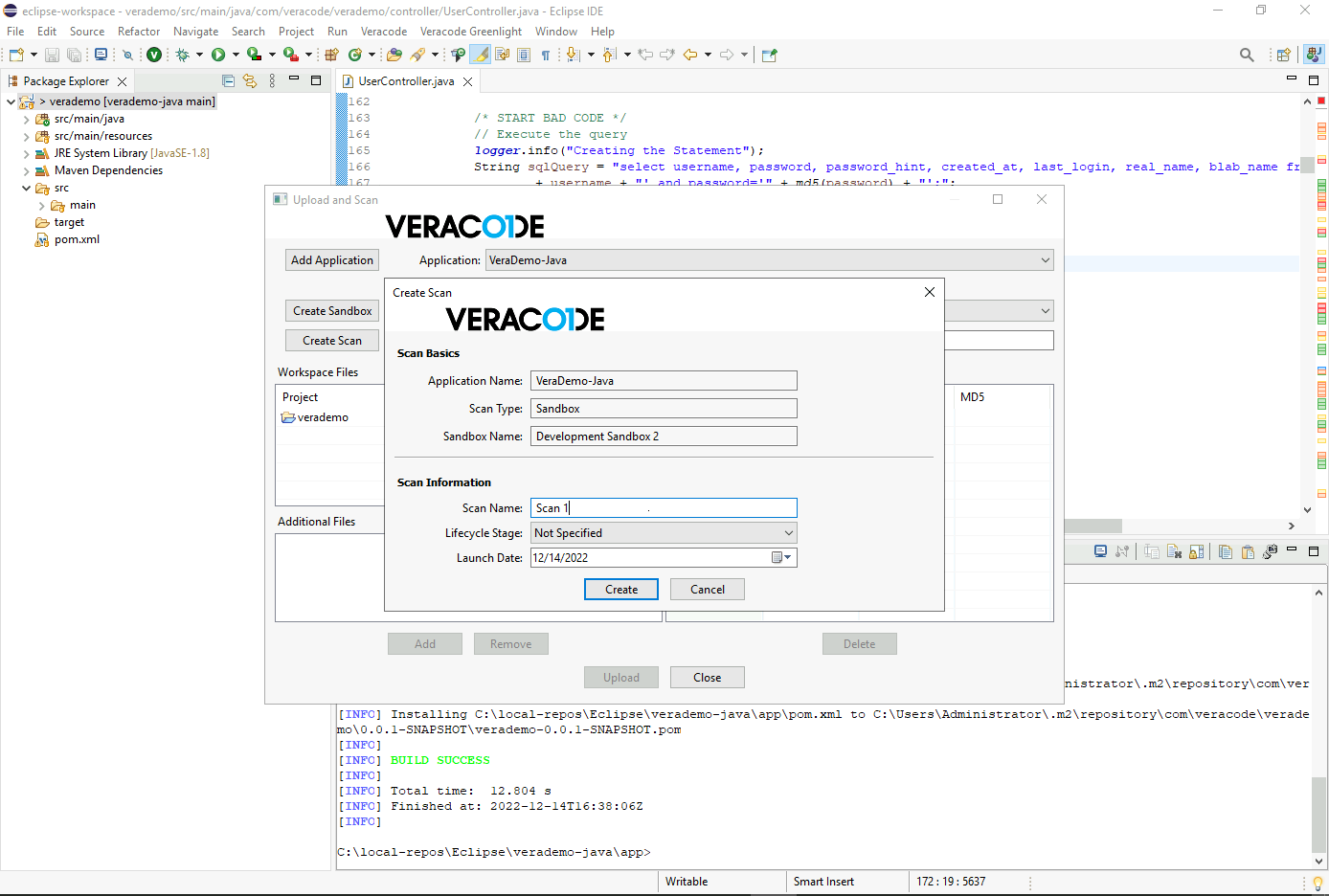Click the console Remove All Terminated icon
Screen dimensions: 1329x896
point(1174,551)
